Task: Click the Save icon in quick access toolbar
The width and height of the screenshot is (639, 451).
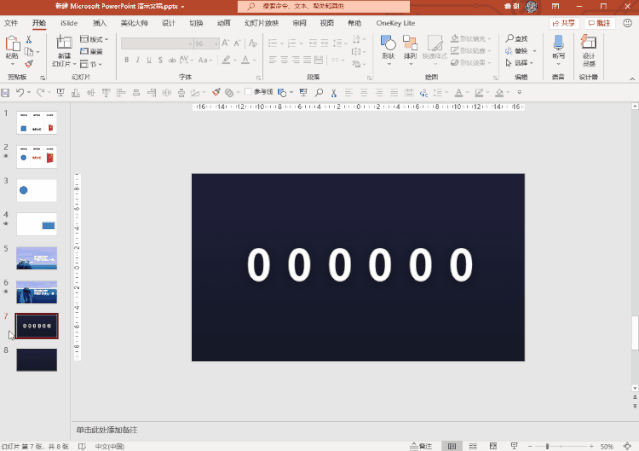Action: pyautogui.click(x=5, y=93)
